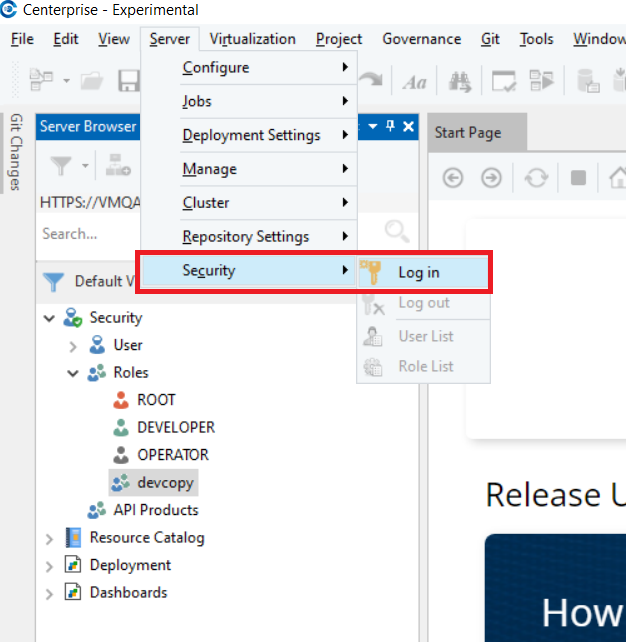Open Server Browser panel options dropdown
The height and width of the screenshot is (642, 626).
coord(373,126)
